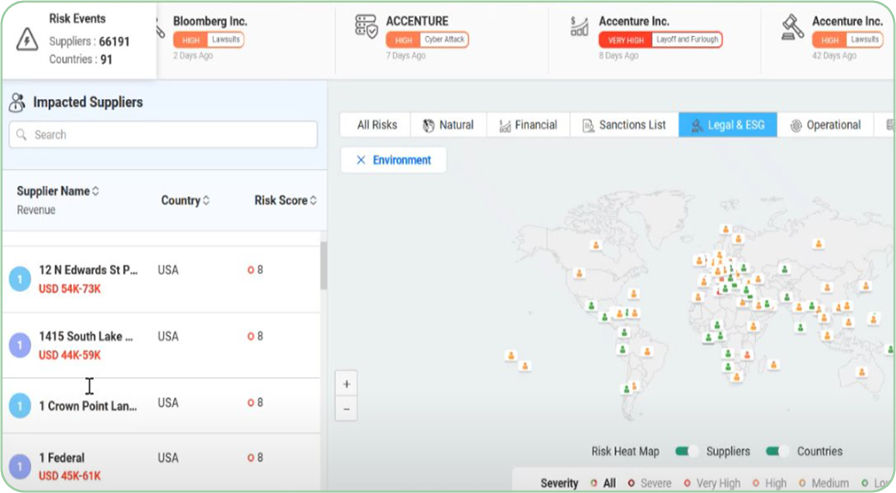
Task: Select the Legal & ESG tab
Action: click(x=728, y=125)
